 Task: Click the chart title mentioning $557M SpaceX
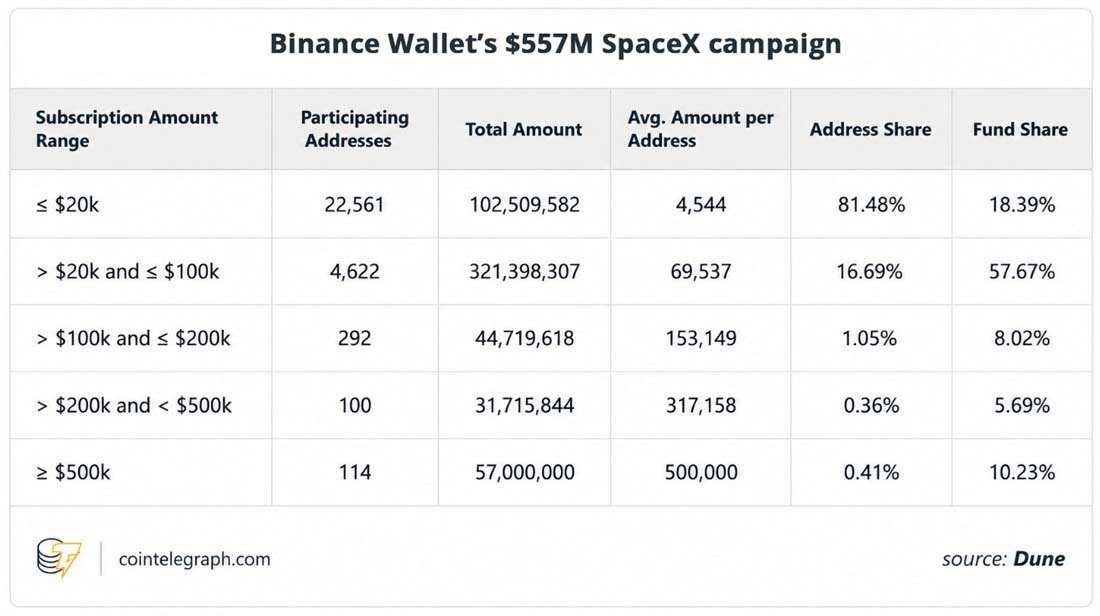pyautogui.click(x=556, y=43)
